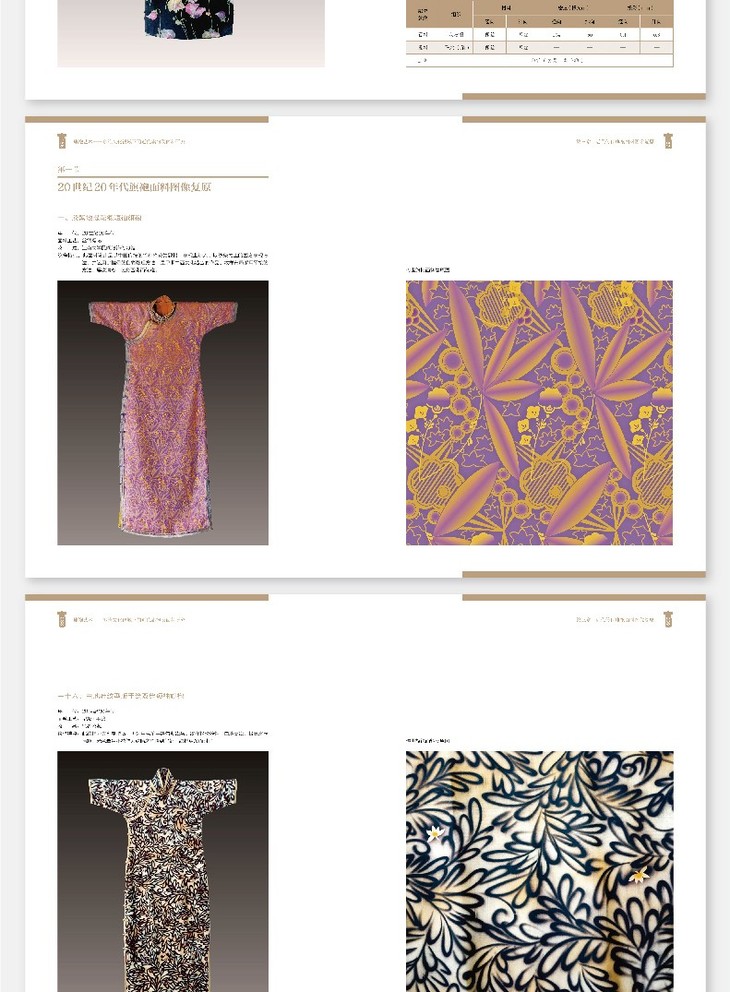Click the gold subsection heading above leaf-print dress text
730x992 pixels.
click(121, 696)
